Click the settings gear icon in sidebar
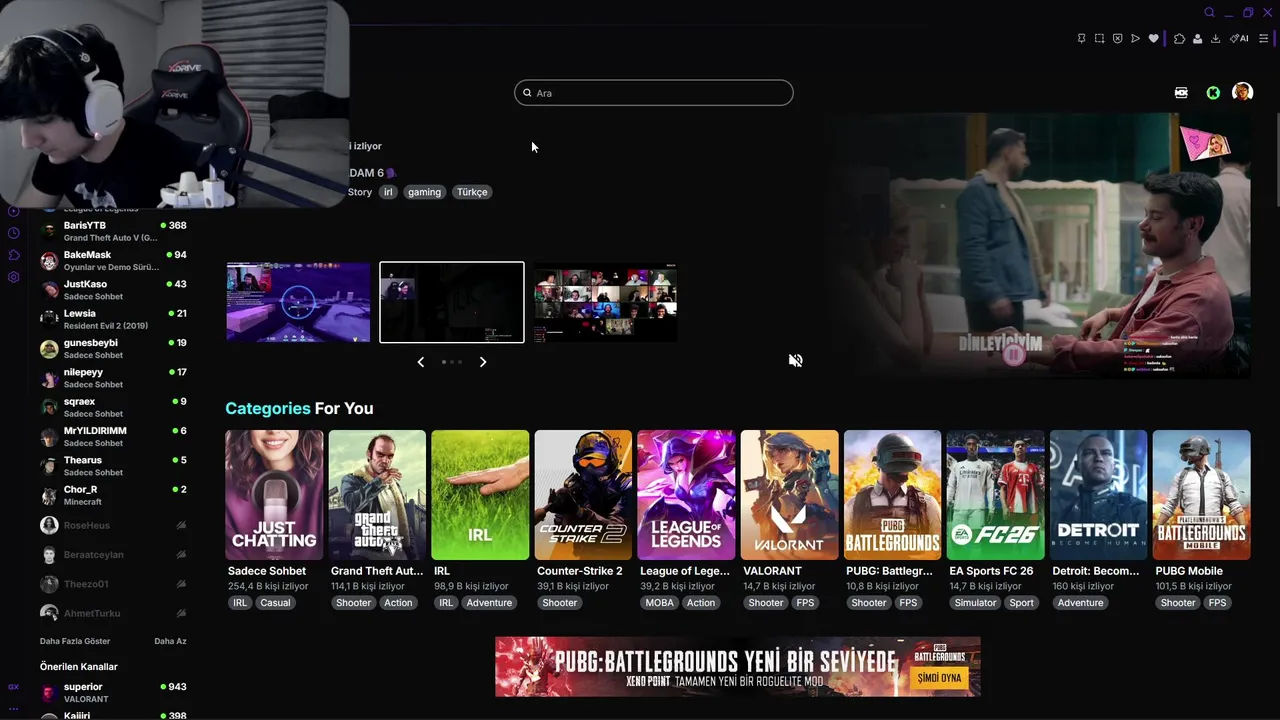The height and width of the screenshot is (720, 1280). (14, 277)
